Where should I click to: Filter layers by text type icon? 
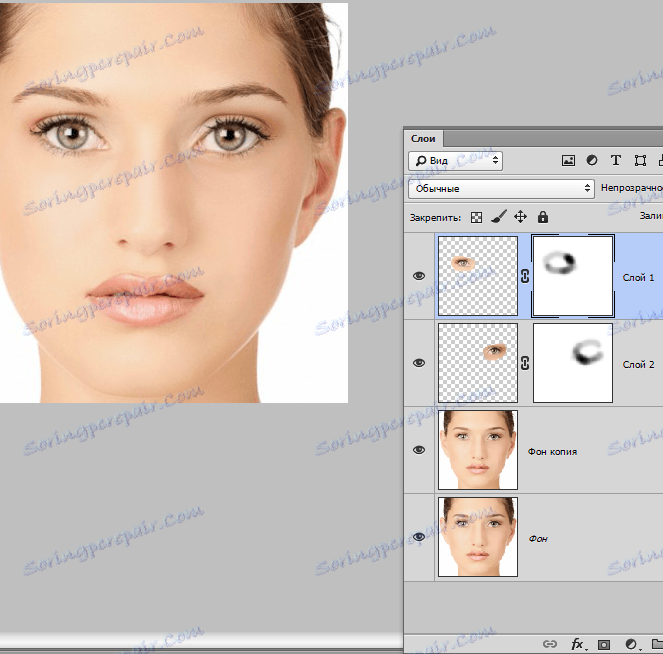coord(616,160)
